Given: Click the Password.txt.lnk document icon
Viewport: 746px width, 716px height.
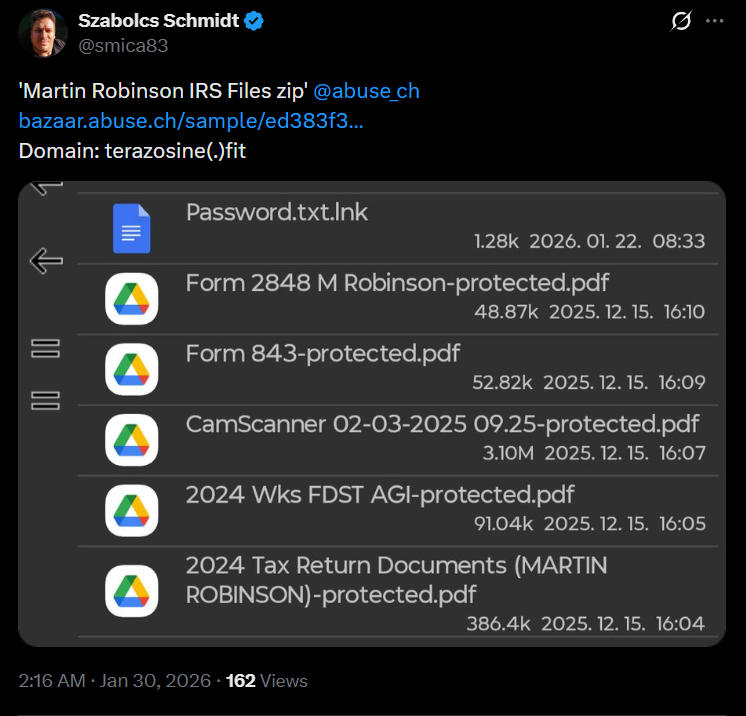Looking at the screenshot, I should 131,228.
